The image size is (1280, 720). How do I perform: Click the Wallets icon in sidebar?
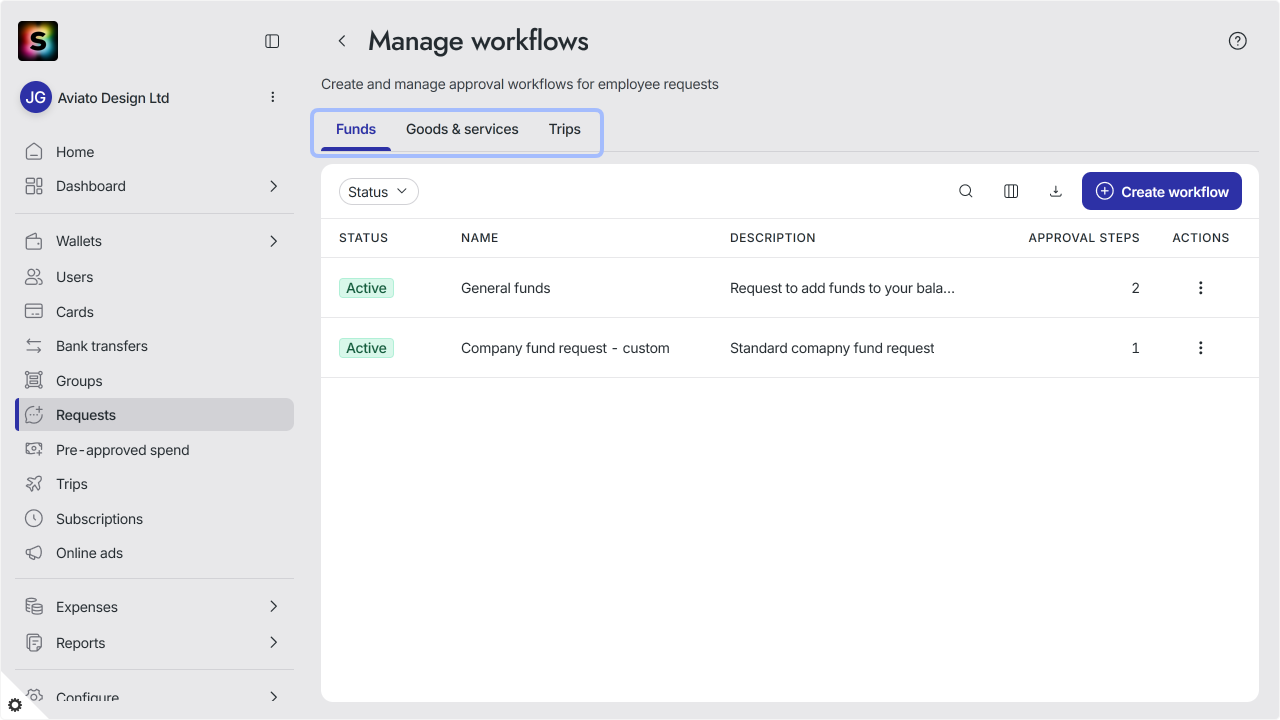pyautogui.click(x=34, y=241)
